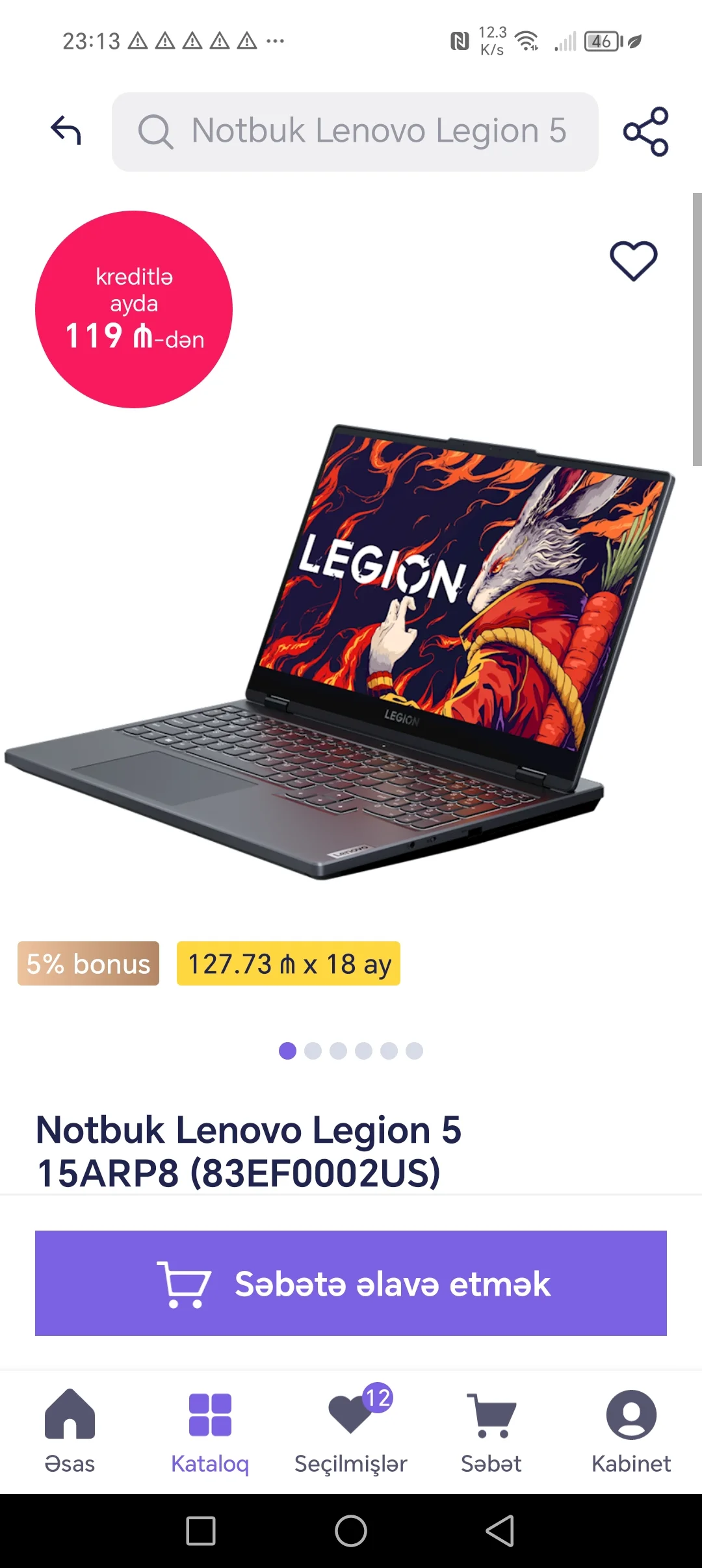Image resolution: width=702 pixels, height=1568 pixels.
Task: Select the second image carousel dot
Action: [313, 1051]
